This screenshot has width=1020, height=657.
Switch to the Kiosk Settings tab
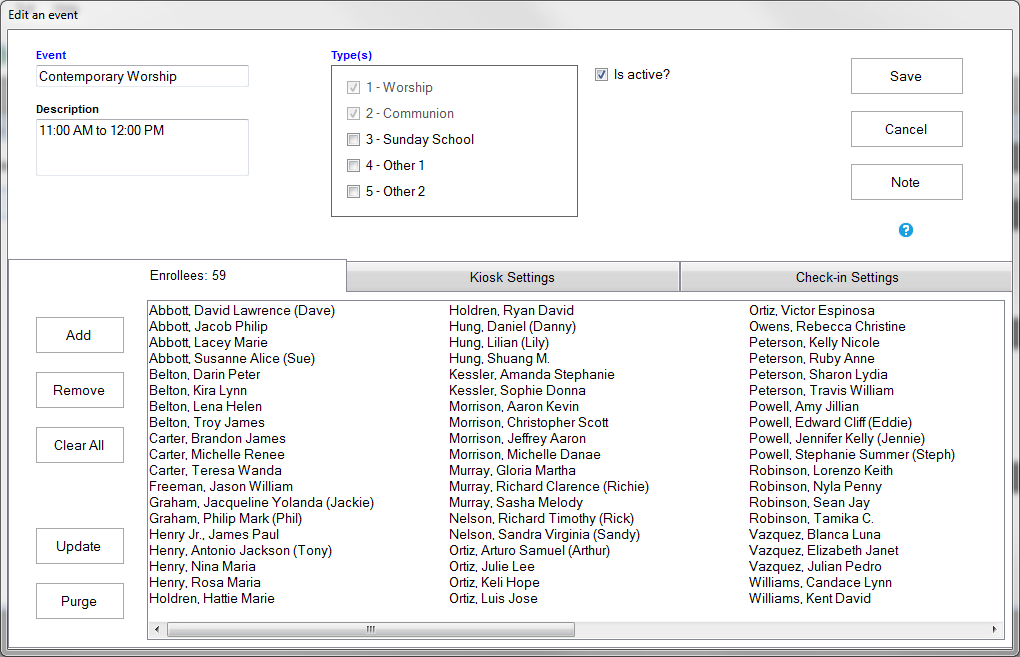(x=512, y=277)
